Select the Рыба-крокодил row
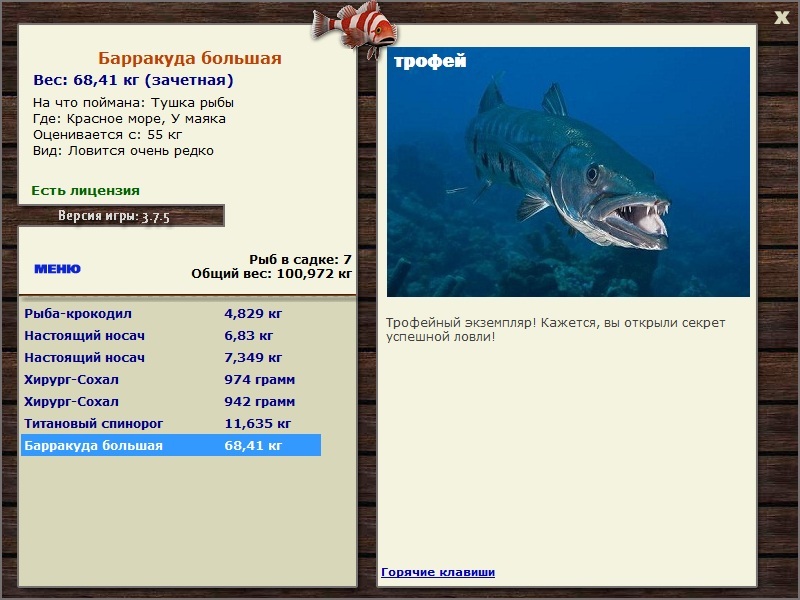Screen dimensions: 800x600 [171, 314]
